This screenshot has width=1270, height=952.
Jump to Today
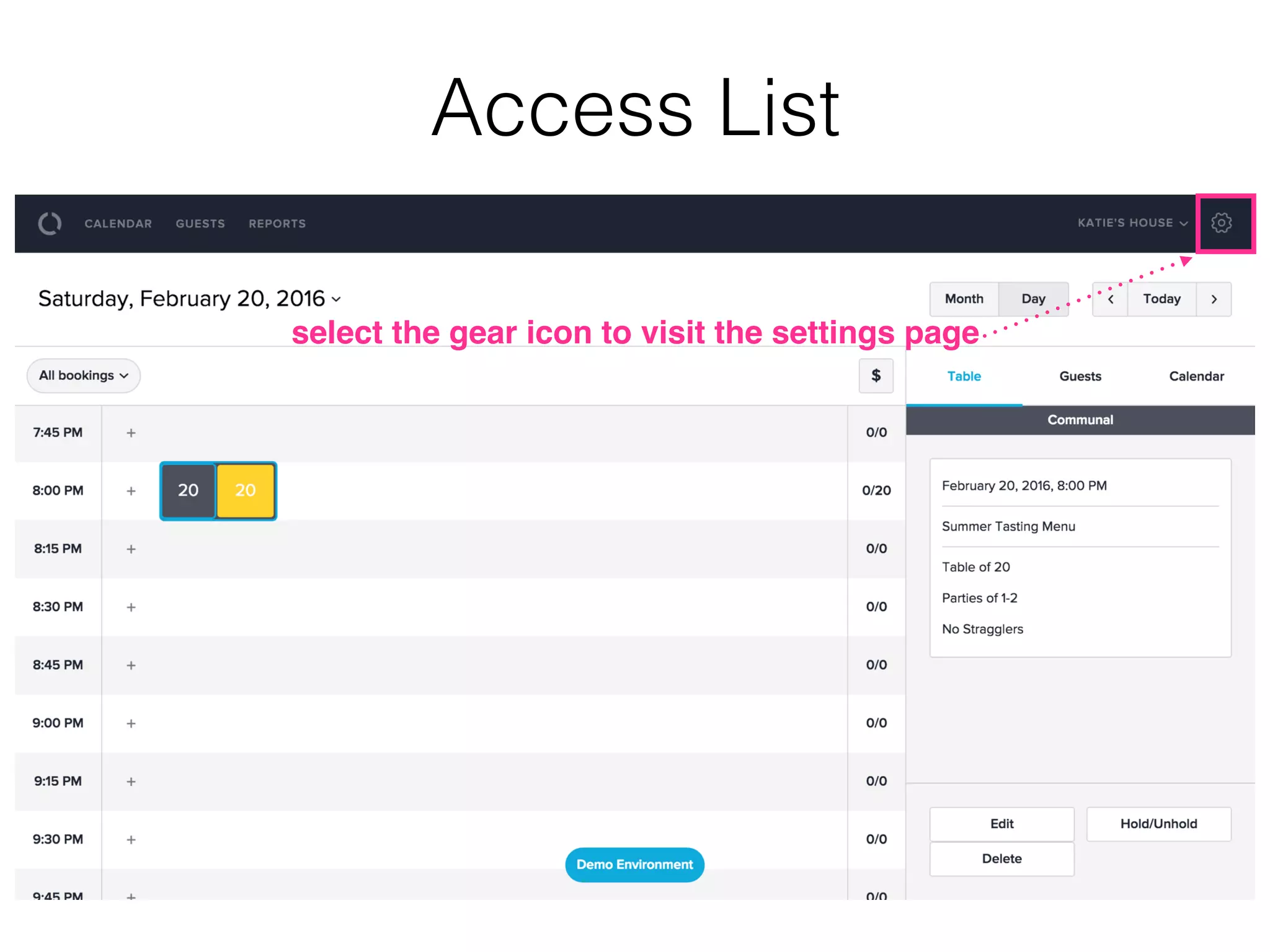tap(1162, 299)
